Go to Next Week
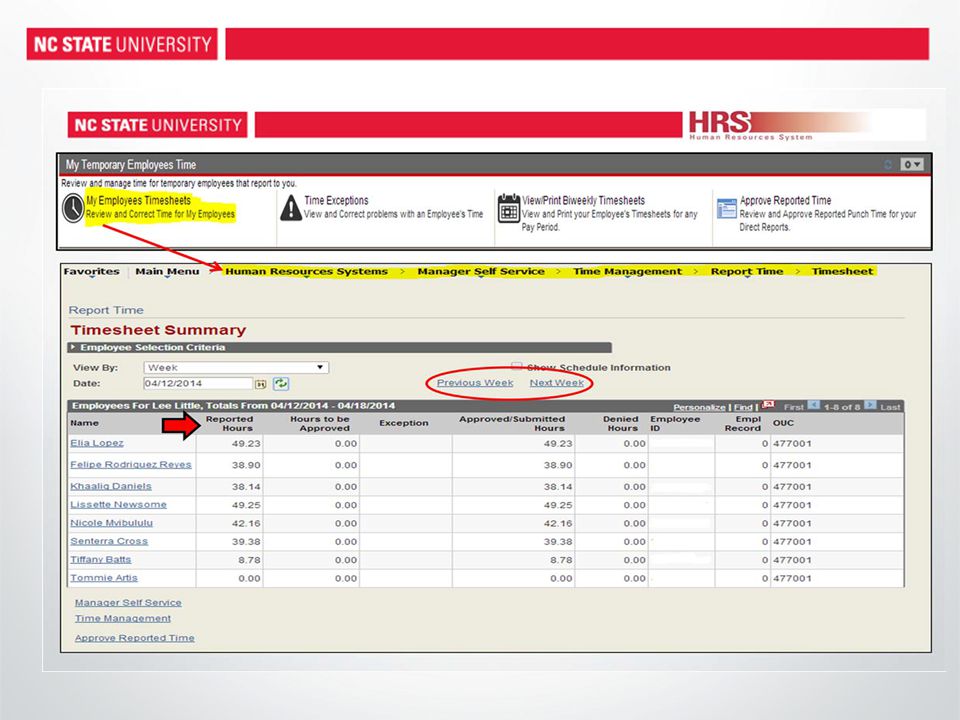 [557, 383]
